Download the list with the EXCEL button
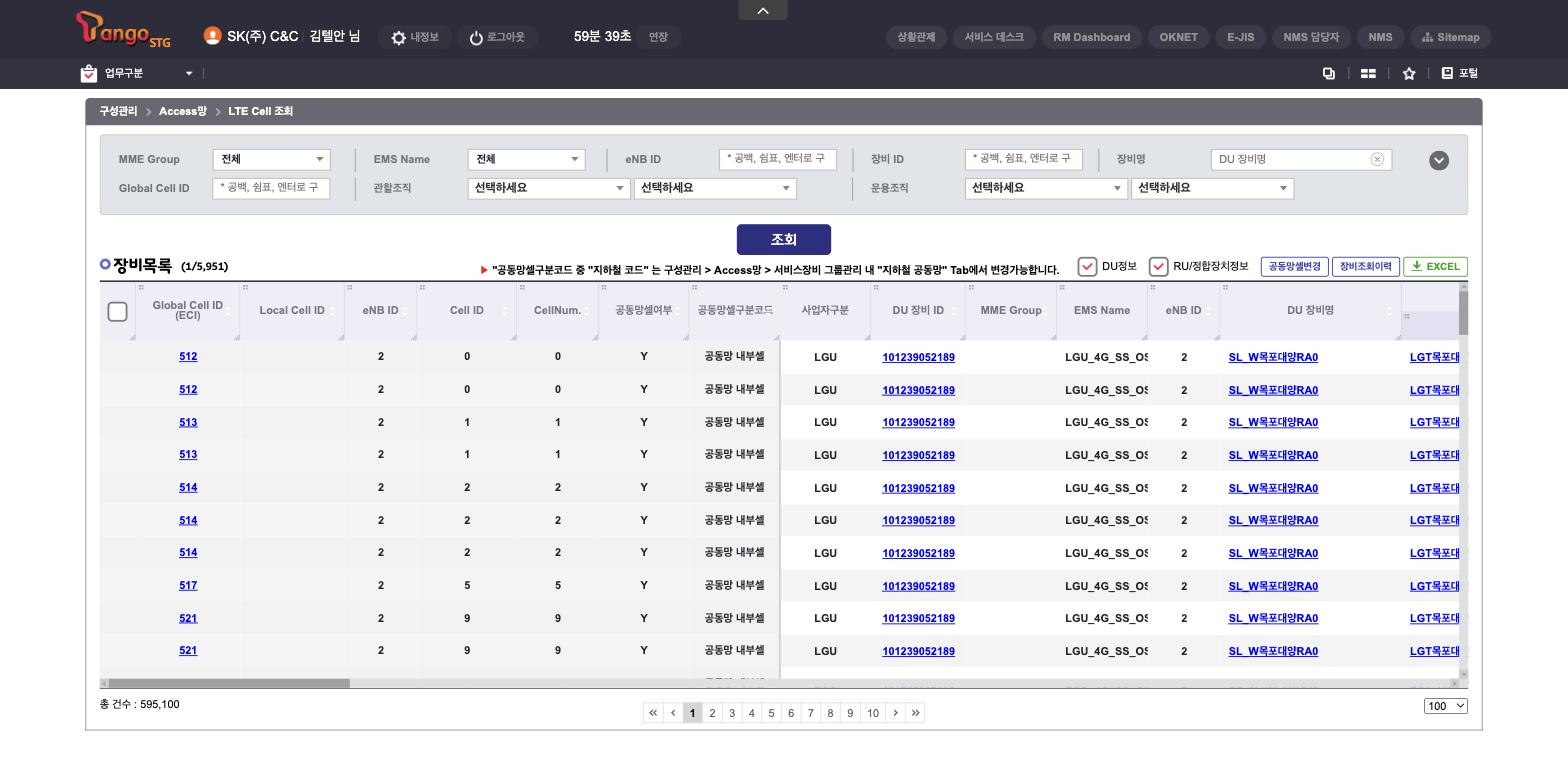 1436,266
